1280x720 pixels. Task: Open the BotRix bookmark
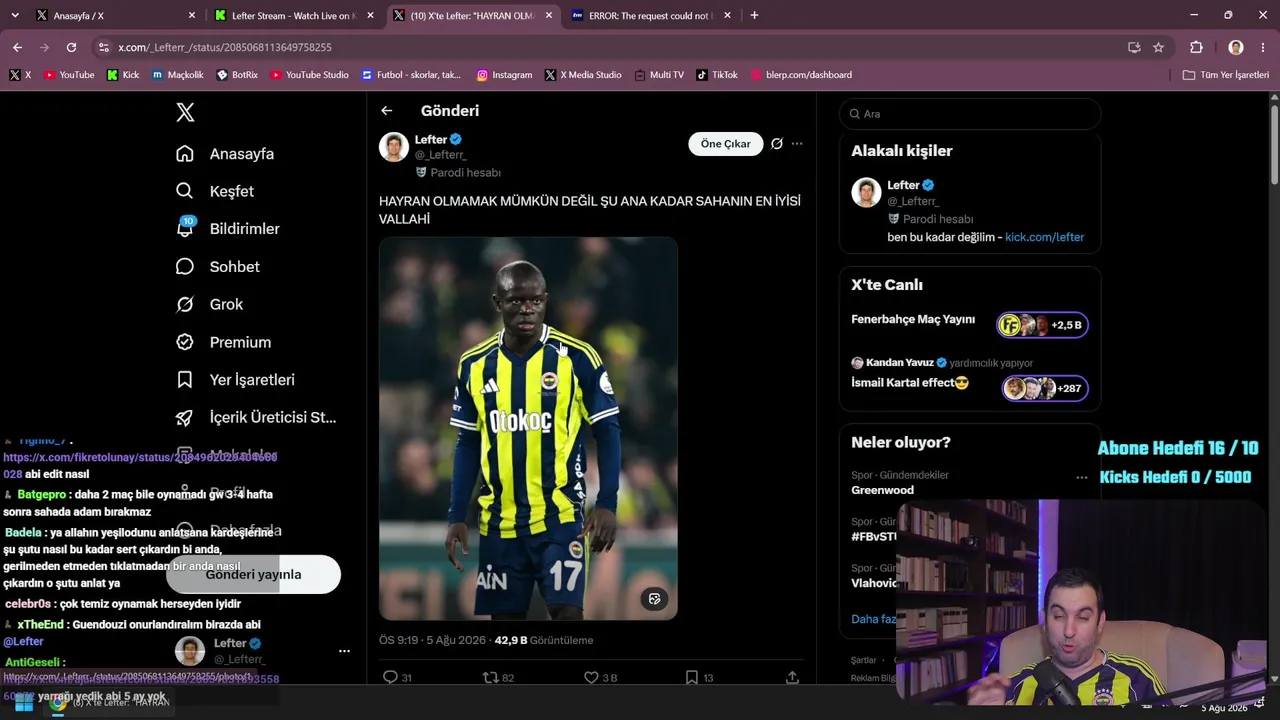point(236,75)
